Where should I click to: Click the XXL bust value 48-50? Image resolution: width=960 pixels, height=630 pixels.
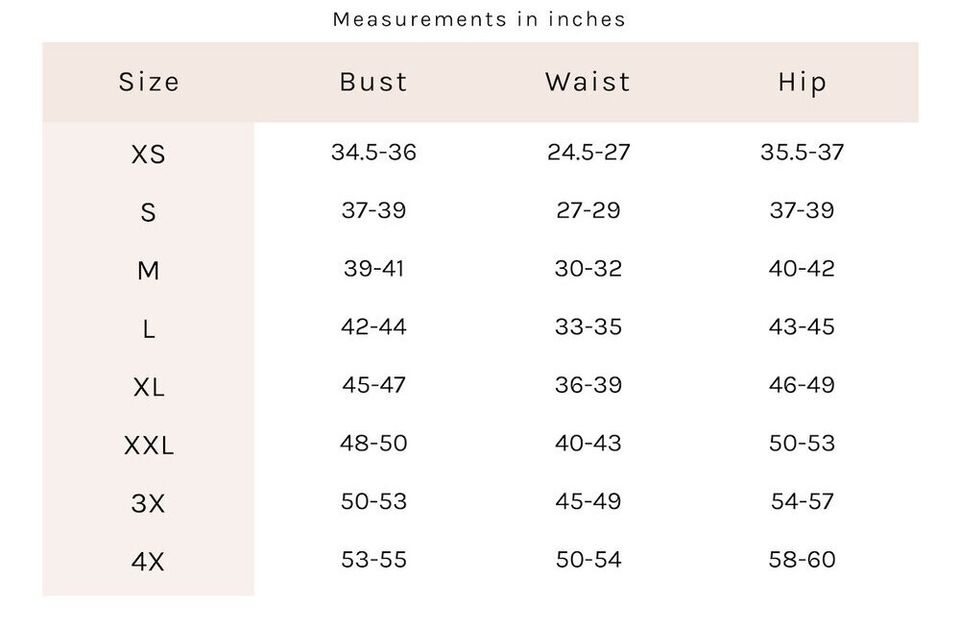coord(373,443)
